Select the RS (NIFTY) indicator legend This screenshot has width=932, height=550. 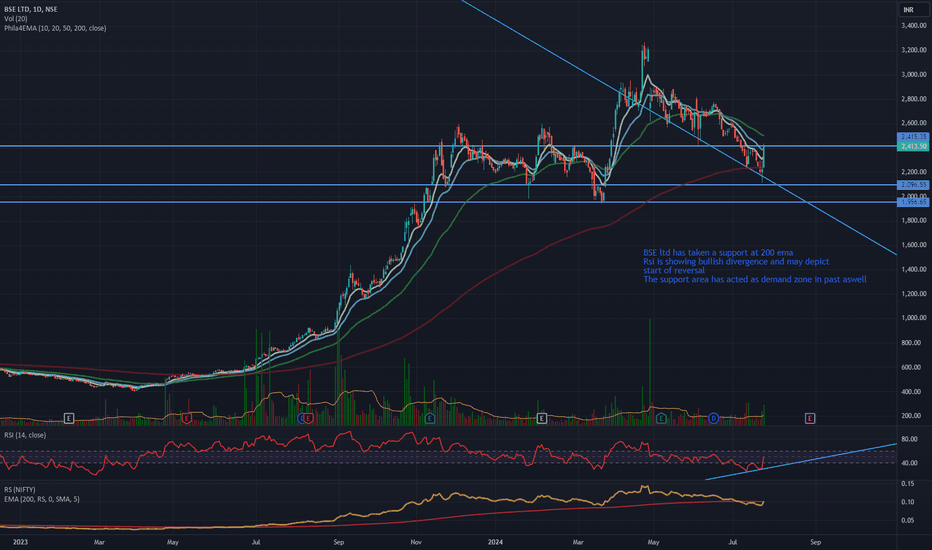[x=20, y=490]
